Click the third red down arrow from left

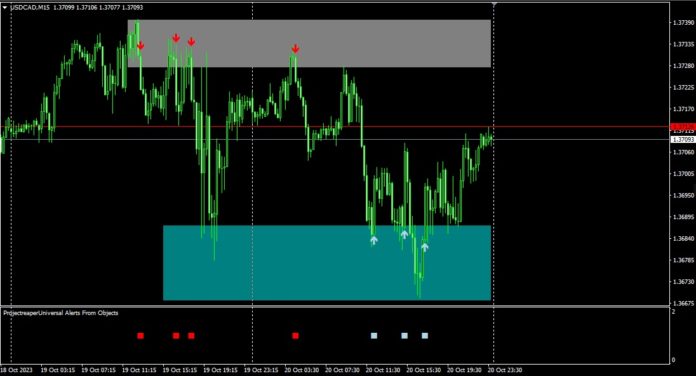point(191,42)
